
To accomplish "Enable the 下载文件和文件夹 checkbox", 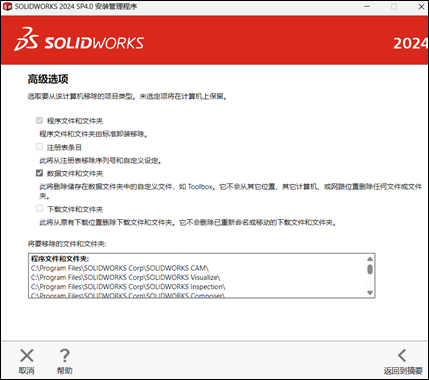I will pyautogui.click(x=39, y=209).
